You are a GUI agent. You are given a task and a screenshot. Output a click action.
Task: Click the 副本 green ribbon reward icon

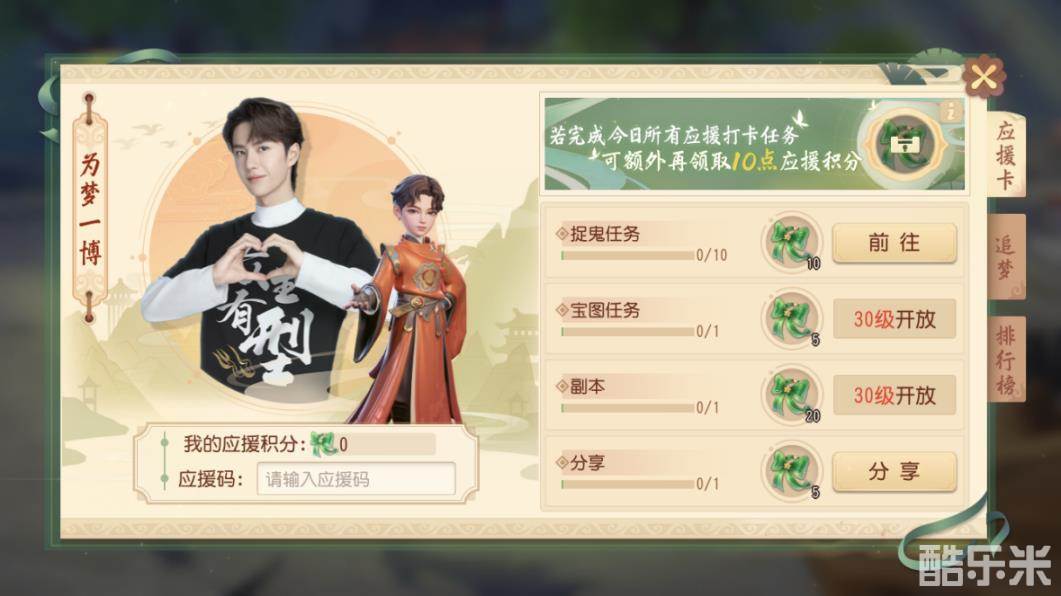pyautogui.click(x=792, y=395)
